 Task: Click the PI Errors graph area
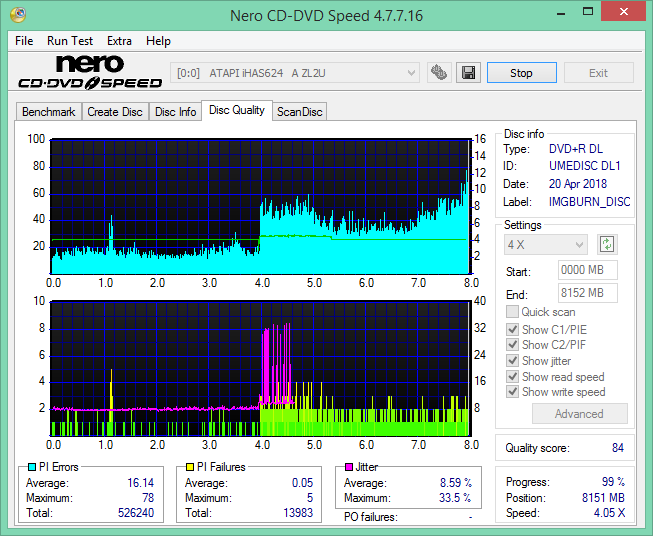[x=260, y=207]
